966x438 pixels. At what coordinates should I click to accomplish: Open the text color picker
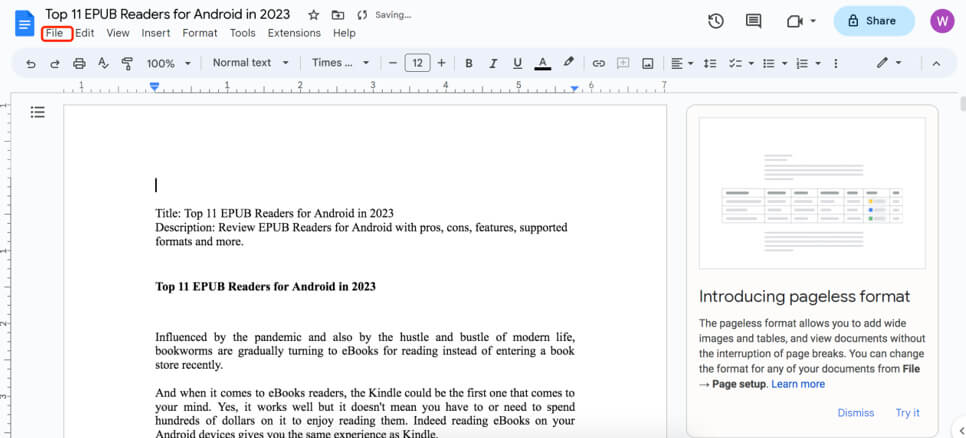(x=542, y=63)
